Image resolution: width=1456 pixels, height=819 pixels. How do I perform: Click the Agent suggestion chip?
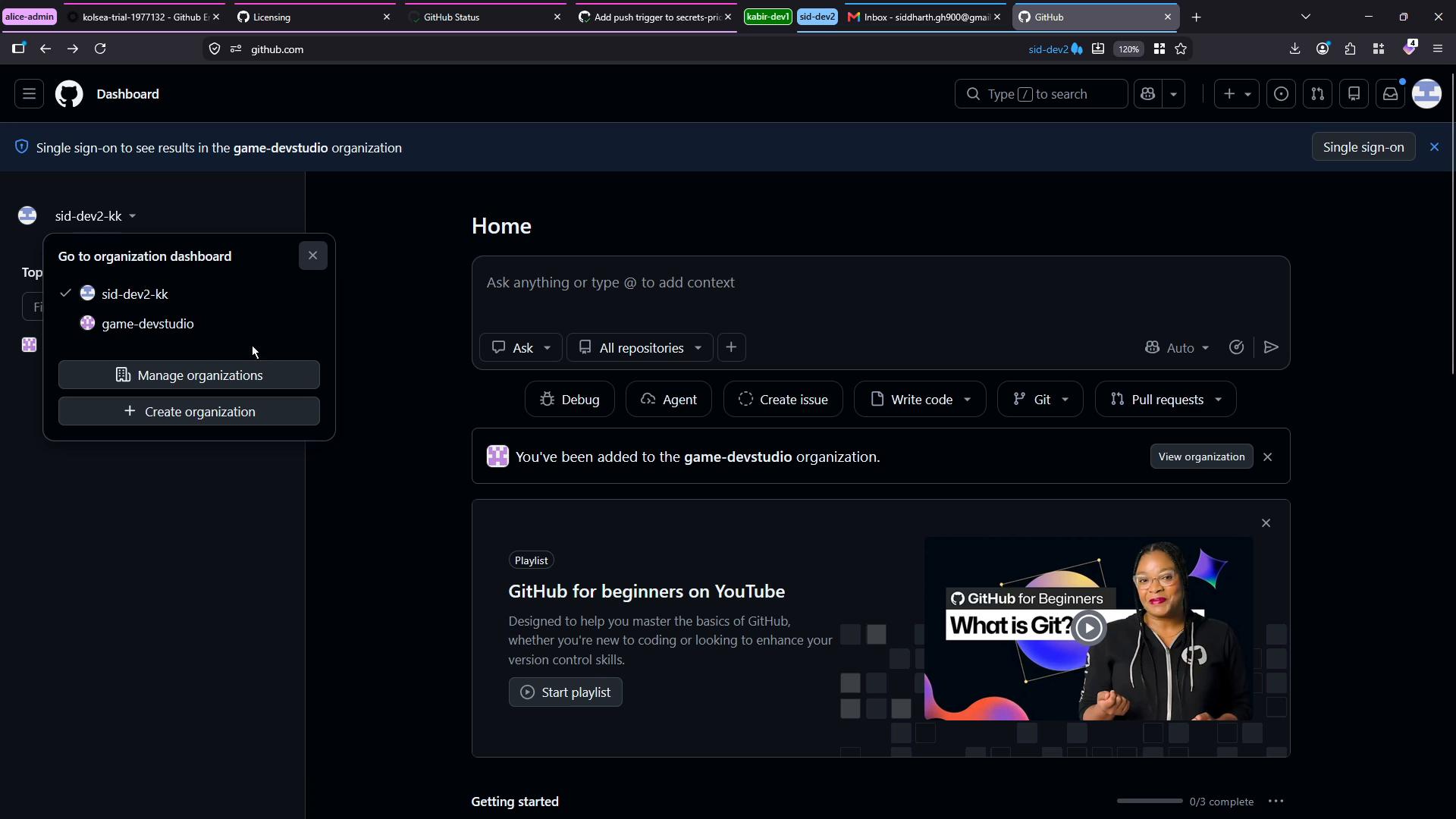(x=669, y=399)
